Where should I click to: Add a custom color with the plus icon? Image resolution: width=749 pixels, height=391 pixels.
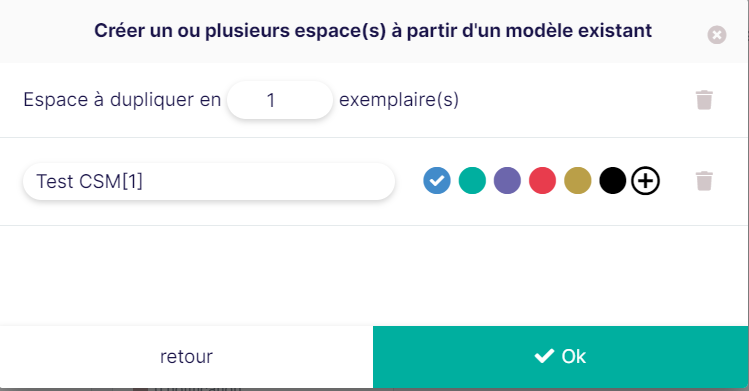click(x=645, y=181)
